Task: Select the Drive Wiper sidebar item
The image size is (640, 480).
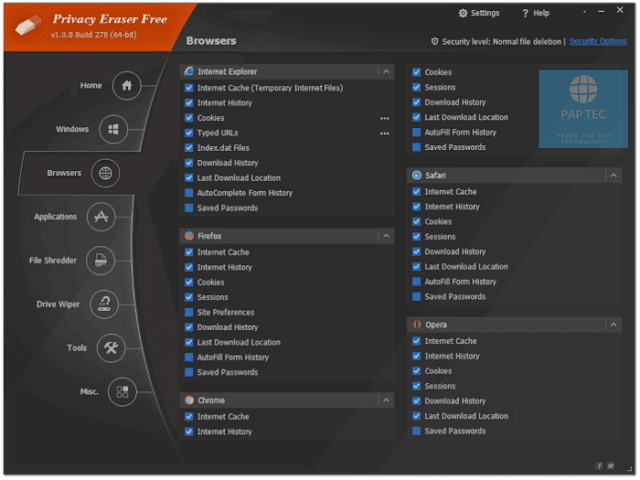Action: click(58, 305)
